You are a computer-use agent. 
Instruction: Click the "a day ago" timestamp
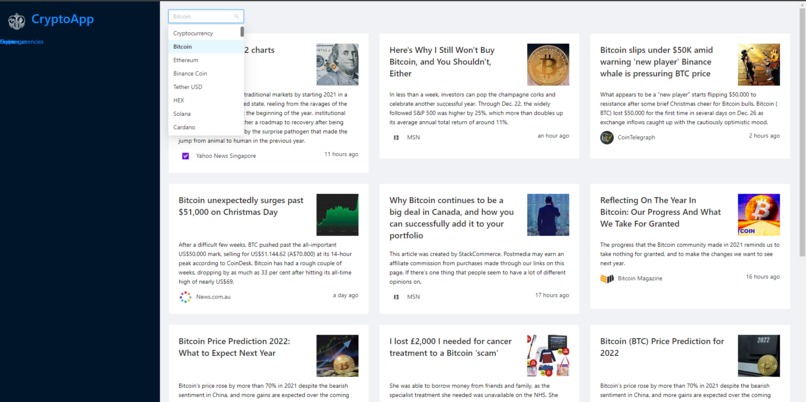coord(345,295)
